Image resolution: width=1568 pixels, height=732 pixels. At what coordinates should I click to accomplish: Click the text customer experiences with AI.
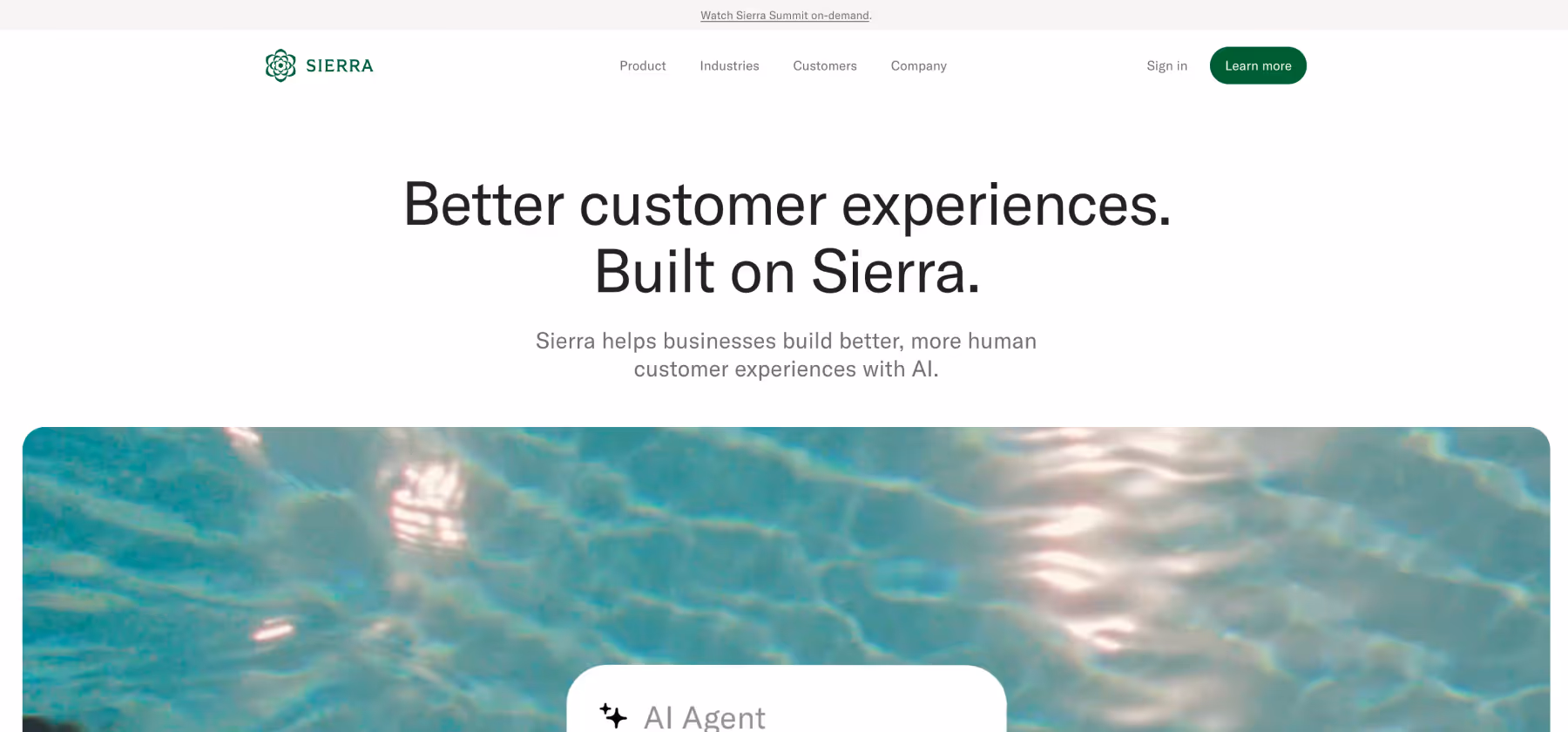click(x=786, y=369)
